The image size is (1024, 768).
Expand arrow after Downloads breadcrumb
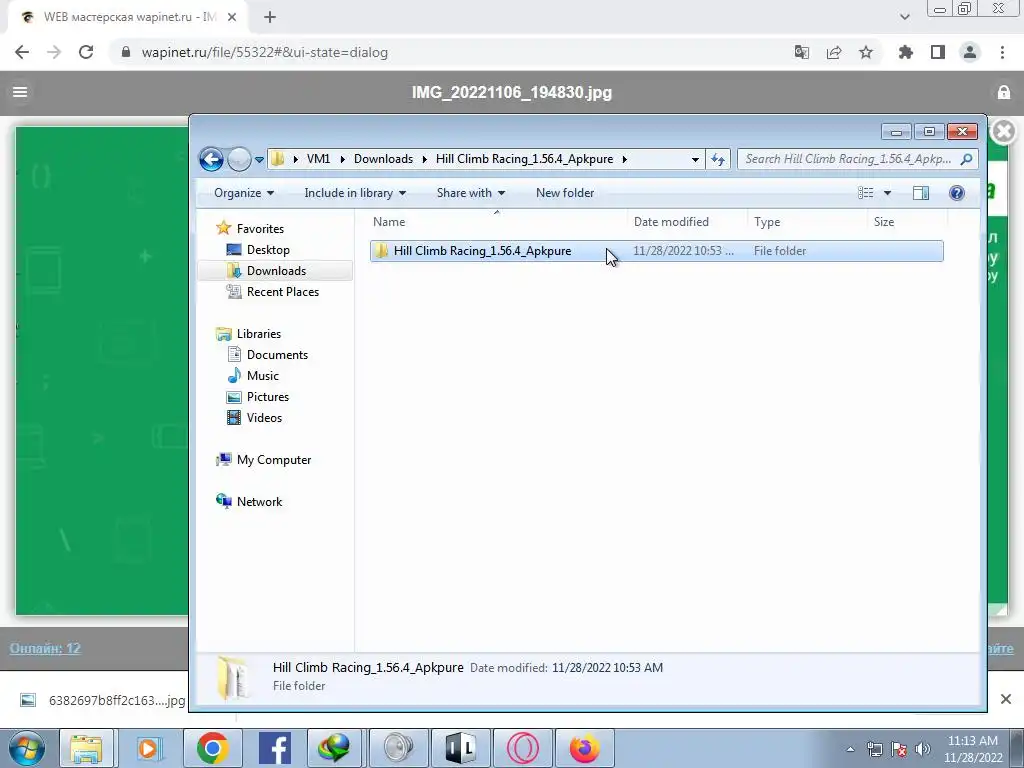[424, 159]
